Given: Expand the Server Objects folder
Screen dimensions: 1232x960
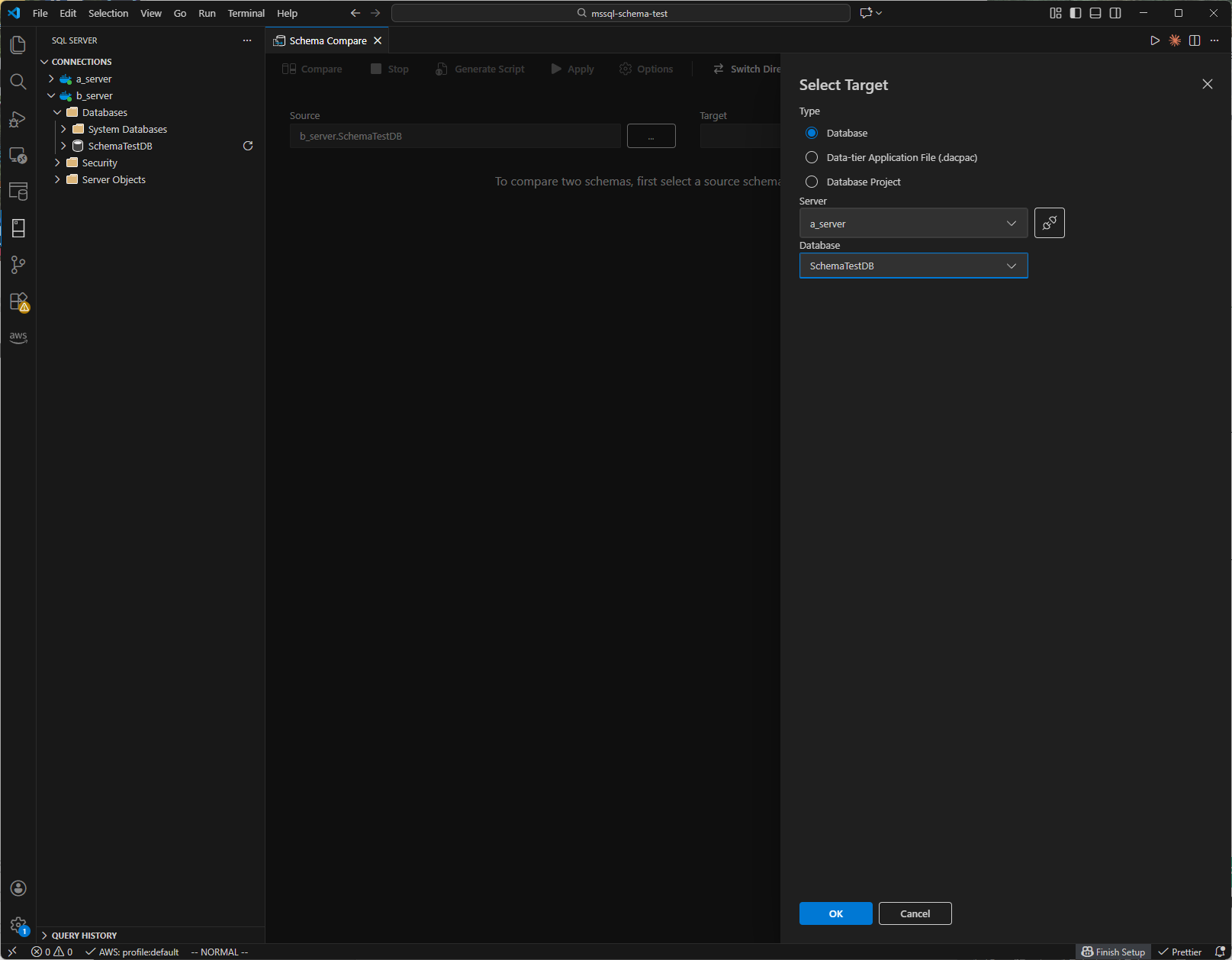Looking at the screenshot, I should pyautogui.click(x=57, y=179).
